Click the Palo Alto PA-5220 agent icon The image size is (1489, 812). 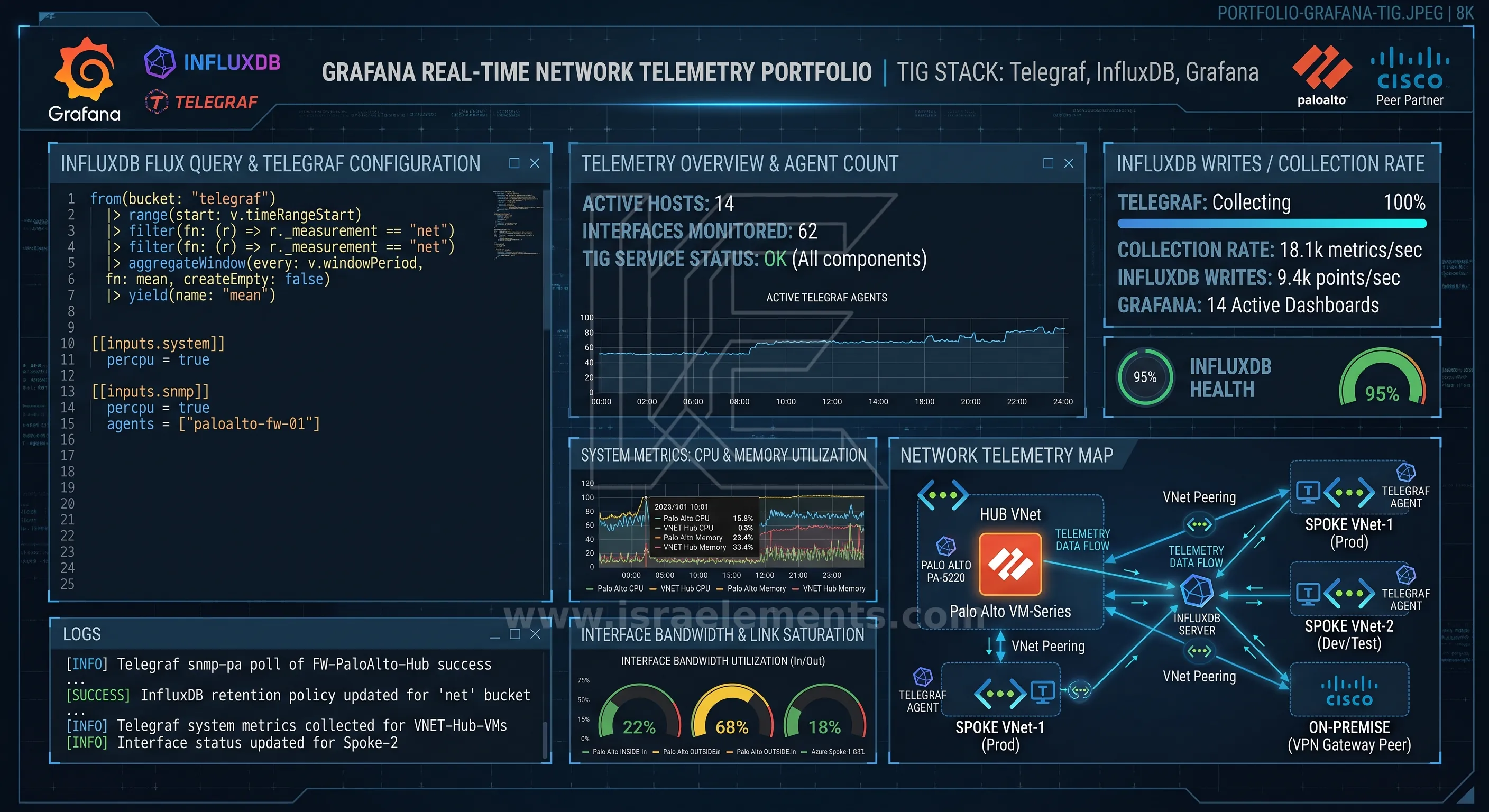click(945, 546)
